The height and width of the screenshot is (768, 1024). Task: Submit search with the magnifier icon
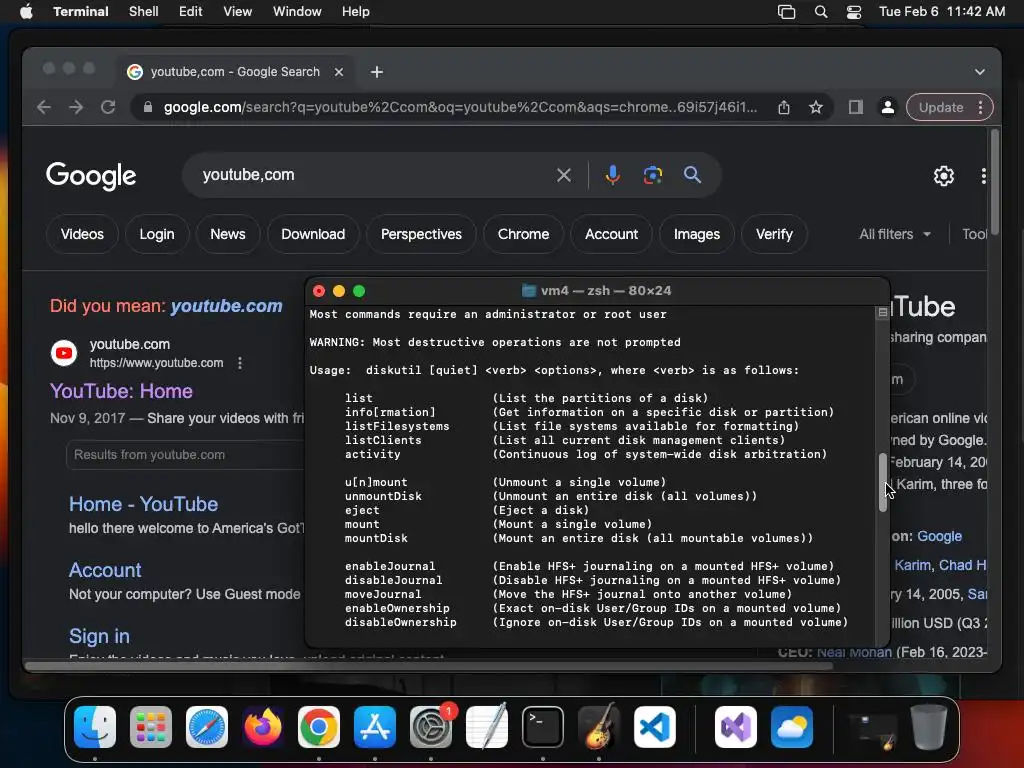[x=692, y=175]
